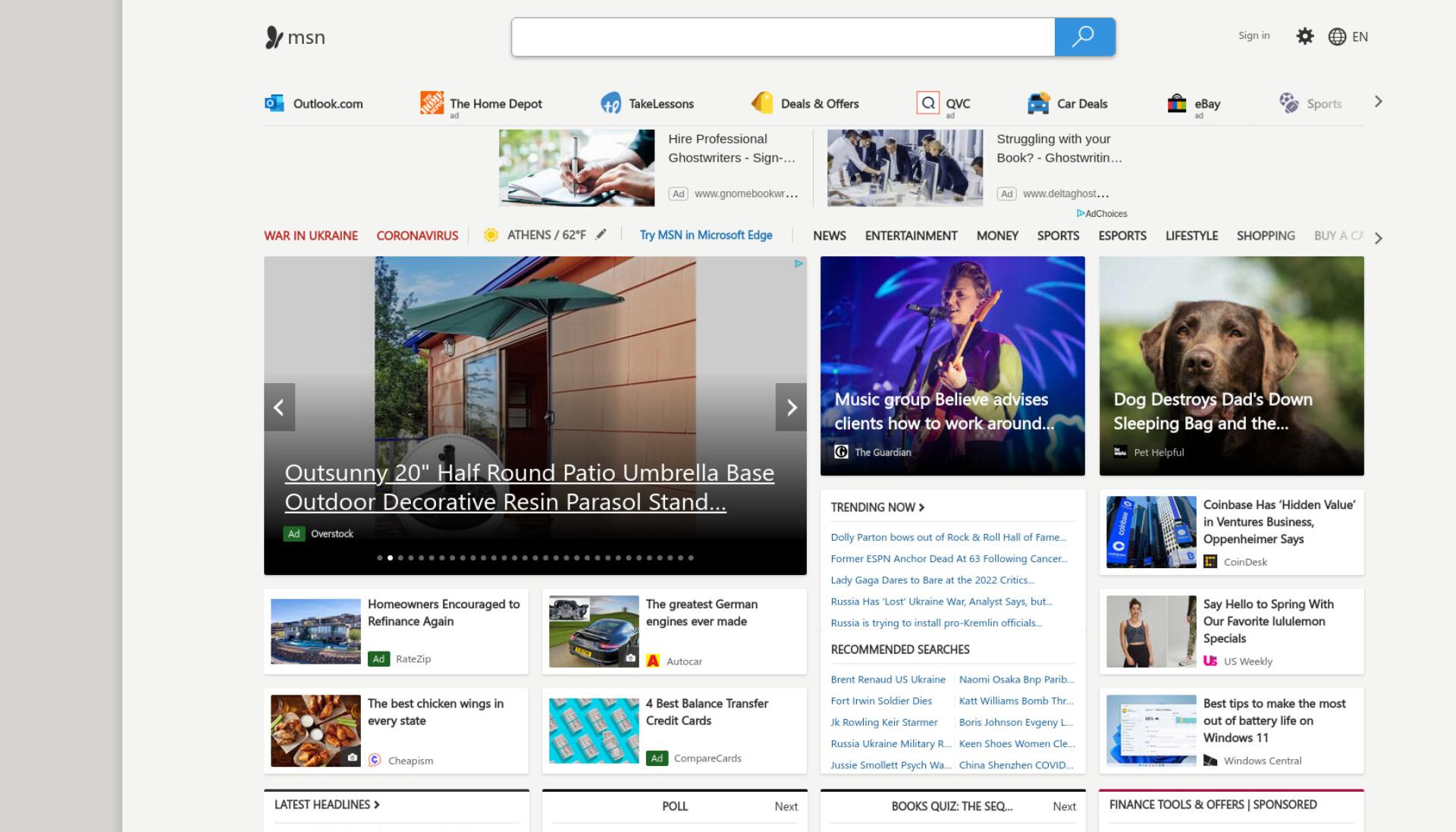The image size is (1456, 832).
Task: Go to next carousel slide
Action: coord(791,407)
